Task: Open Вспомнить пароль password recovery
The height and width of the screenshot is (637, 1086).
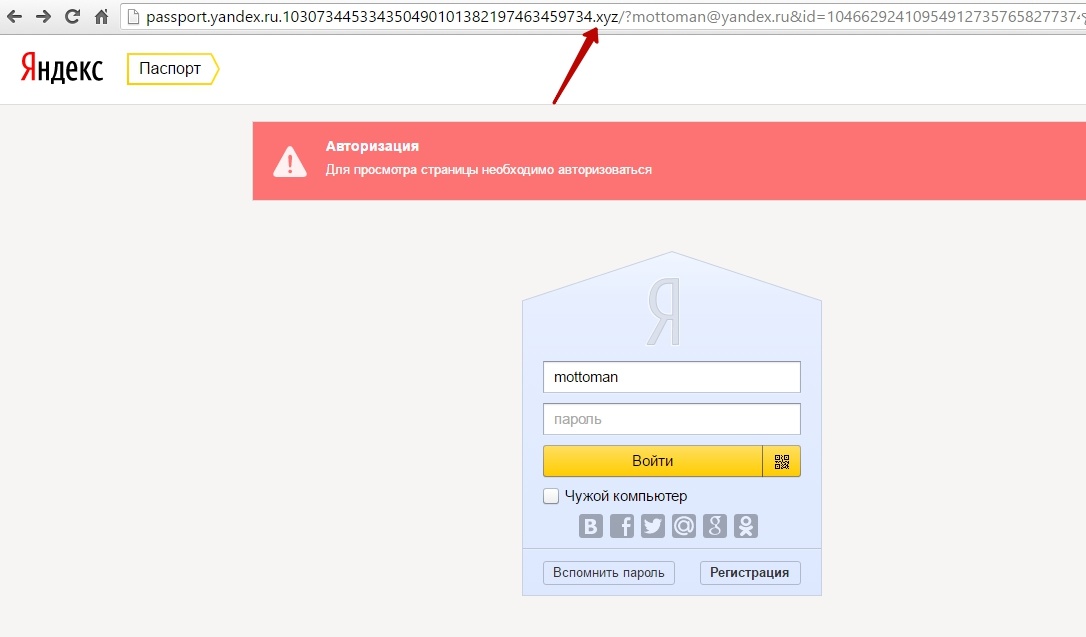Action: 609,573
